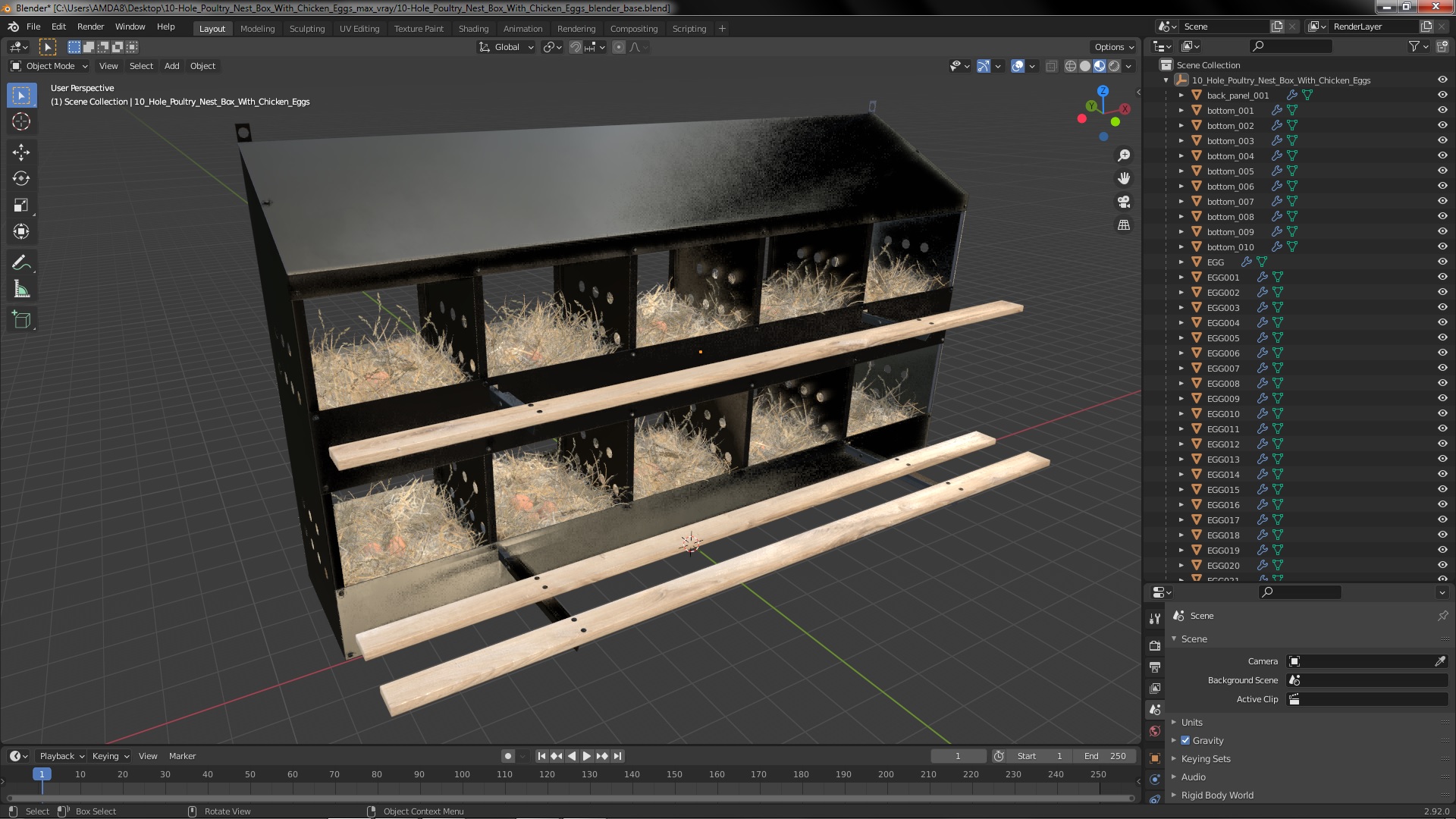Open the timeline Marker menu
This screenshot has width=1456, height=819.
click(182, 756)
